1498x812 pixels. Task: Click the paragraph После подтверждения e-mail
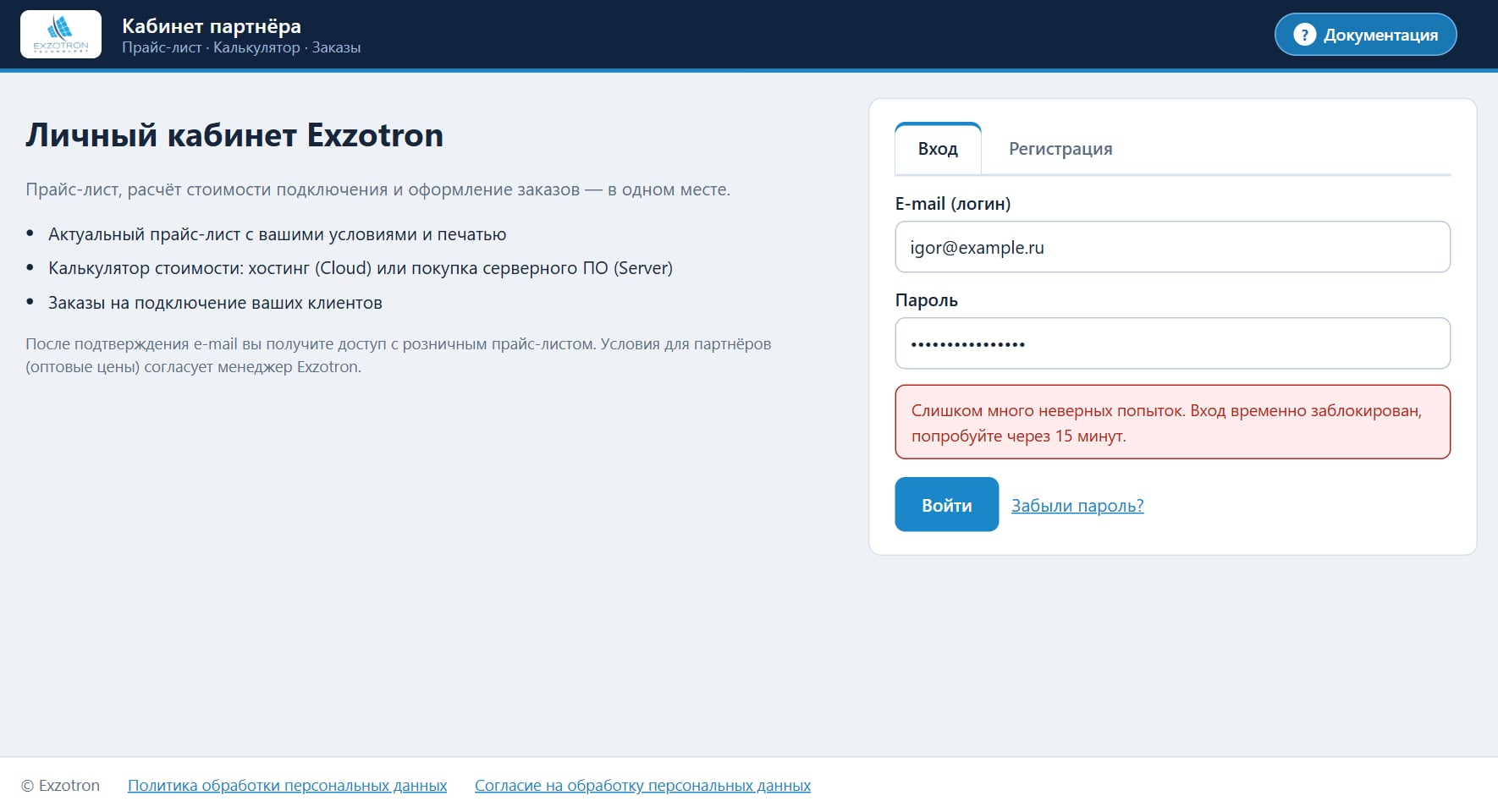[398, 355]
